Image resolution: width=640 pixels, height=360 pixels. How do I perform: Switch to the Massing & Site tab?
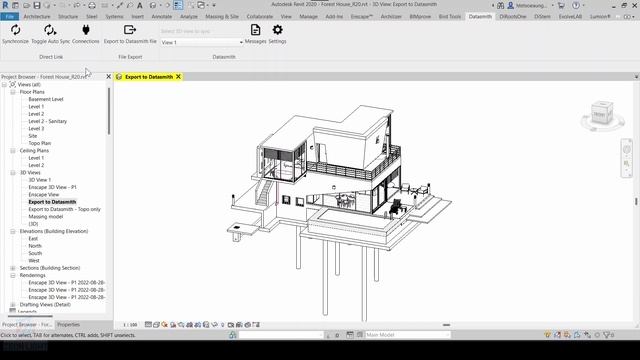(222, 17)
